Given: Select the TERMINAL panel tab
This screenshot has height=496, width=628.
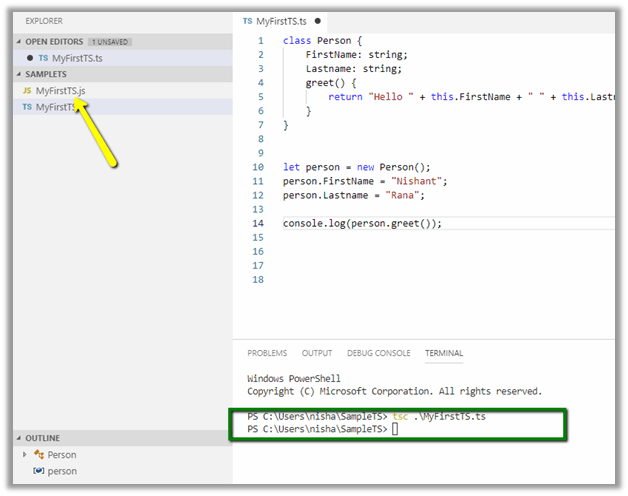Looking at the screenshot, I should [444, 353].
